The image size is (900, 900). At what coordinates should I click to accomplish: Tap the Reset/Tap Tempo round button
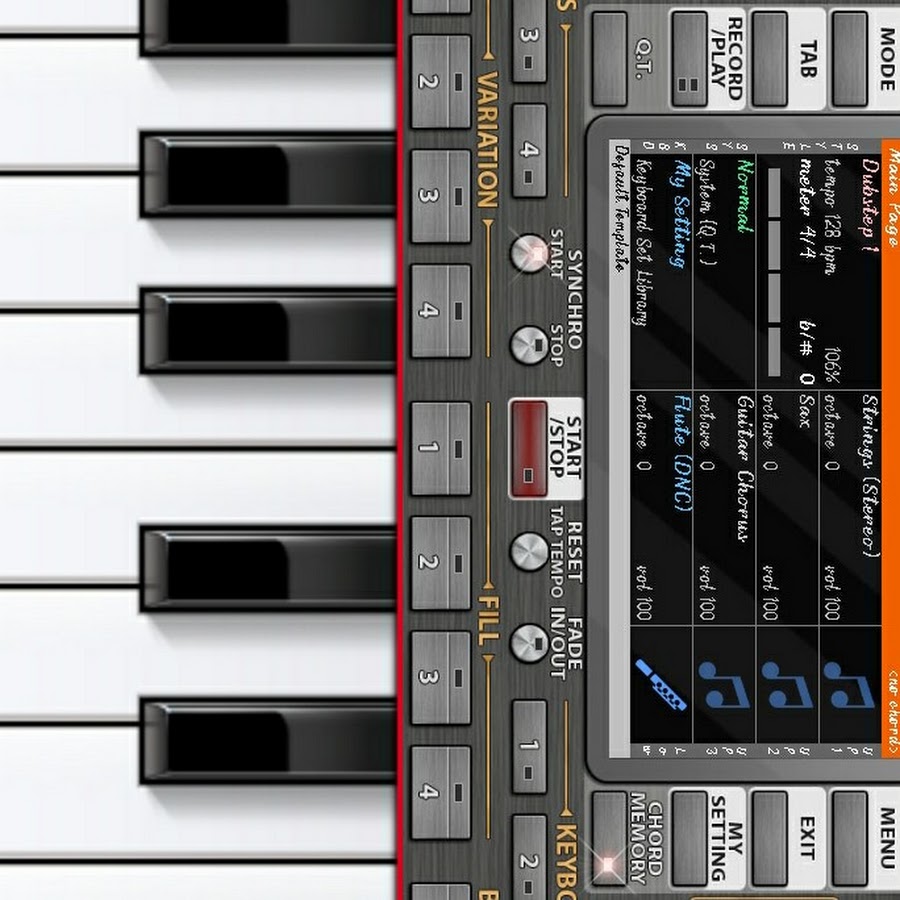coord(529,552)
